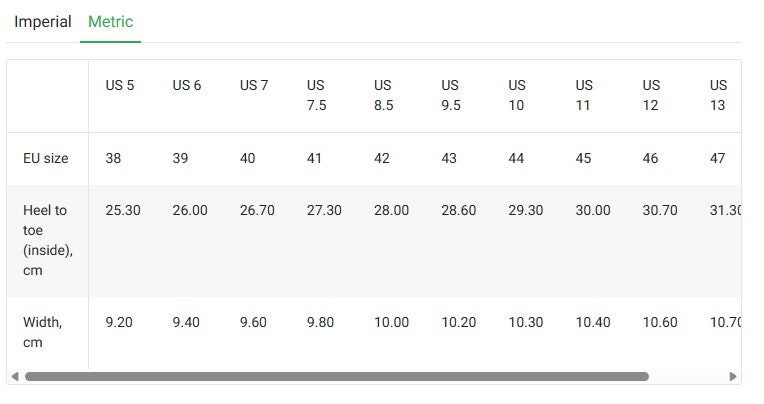The image size is (764, 404).
Task: Click the 25.30 heel to toe cell
Action: point(123,210)
